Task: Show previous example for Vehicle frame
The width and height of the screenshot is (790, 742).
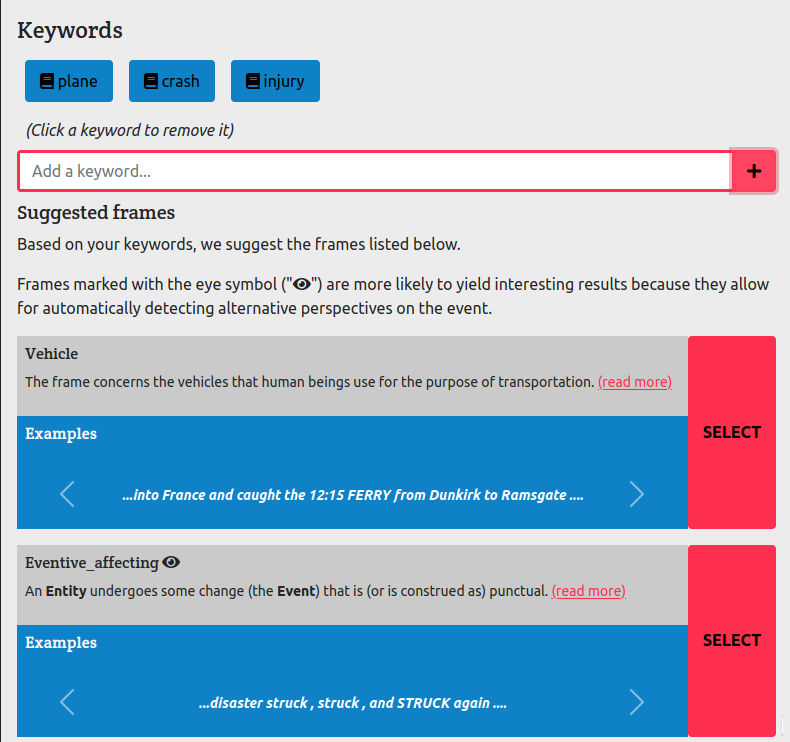Action: (67, 494)
